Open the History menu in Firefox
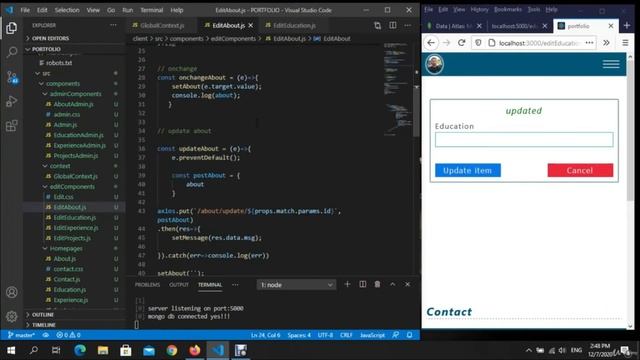 click(479, 9)
